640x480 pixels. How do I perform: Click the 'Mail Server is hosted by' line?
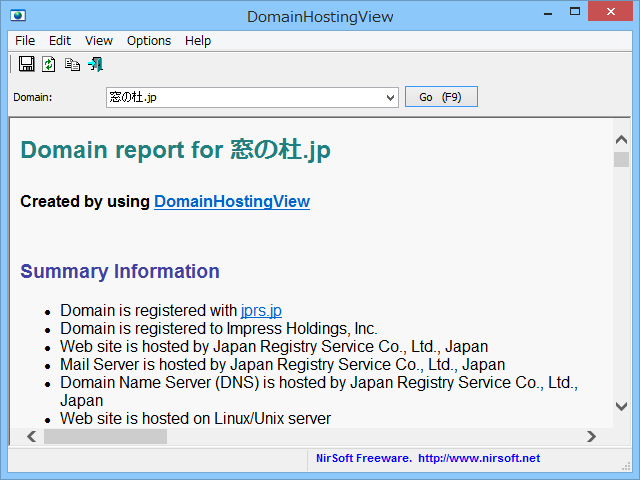coord(282,364)
